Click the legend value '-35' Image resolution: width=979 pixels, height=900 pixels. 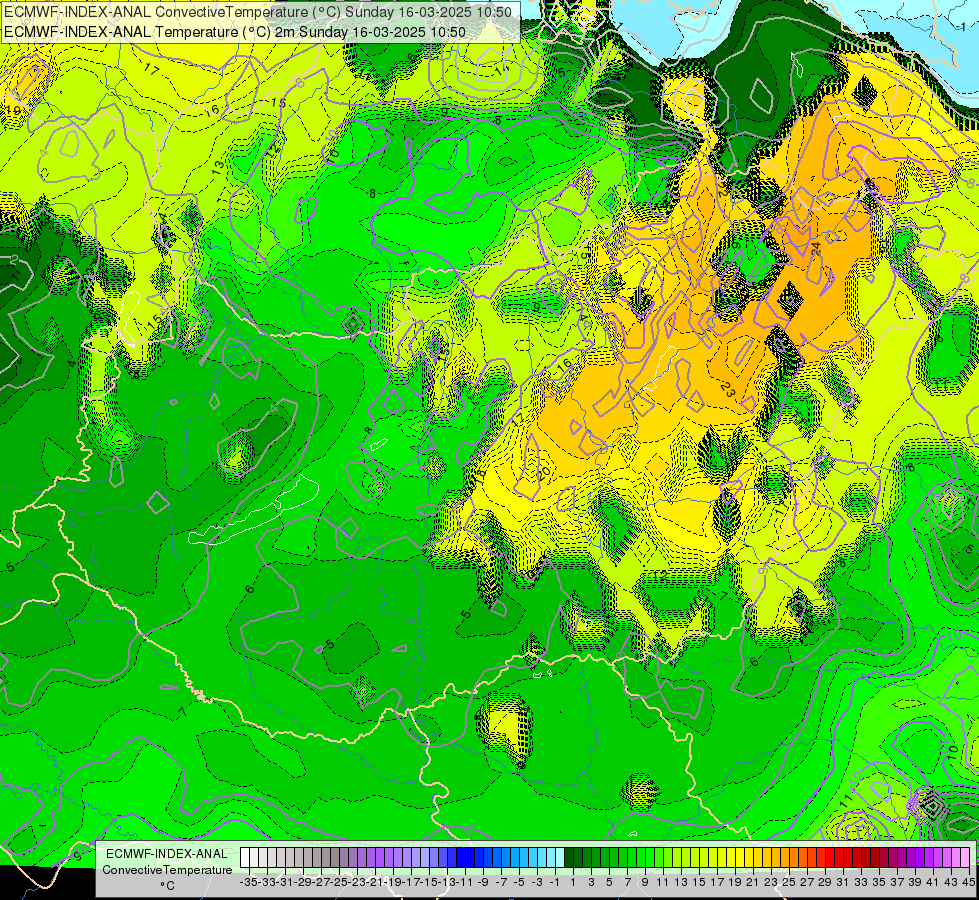(x=248, y=882)
